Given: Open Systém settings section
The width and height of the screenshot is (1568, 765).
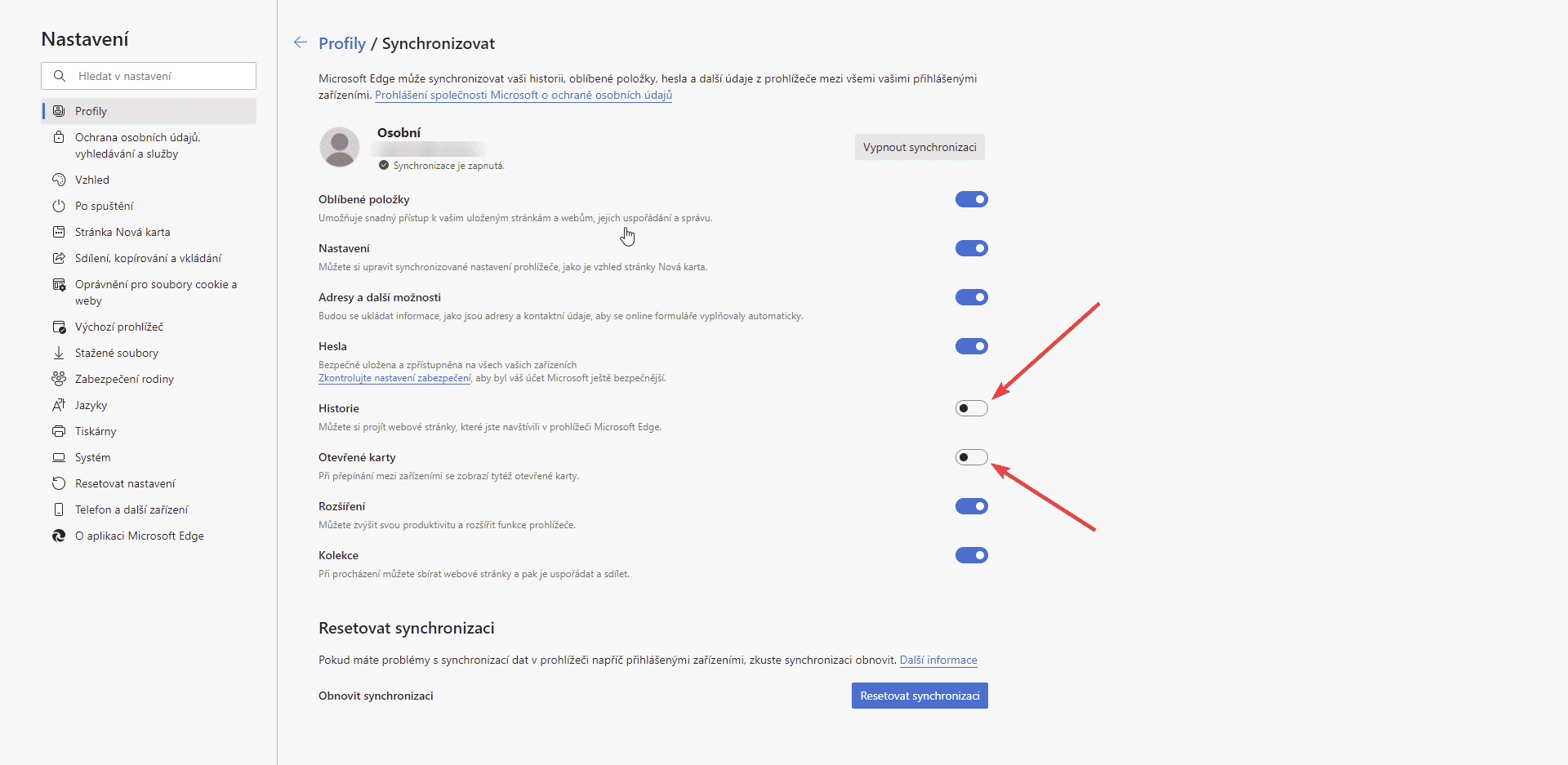Looking at the screenshot, I should click(x=93, y=457).
